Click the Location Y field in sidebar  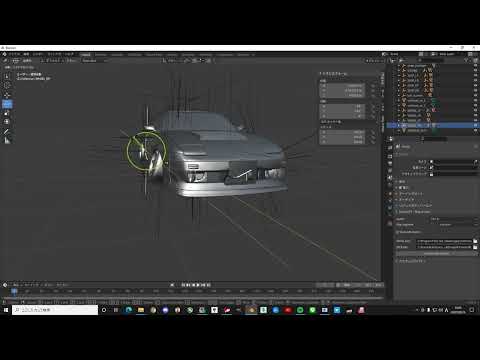pos(343,90)
